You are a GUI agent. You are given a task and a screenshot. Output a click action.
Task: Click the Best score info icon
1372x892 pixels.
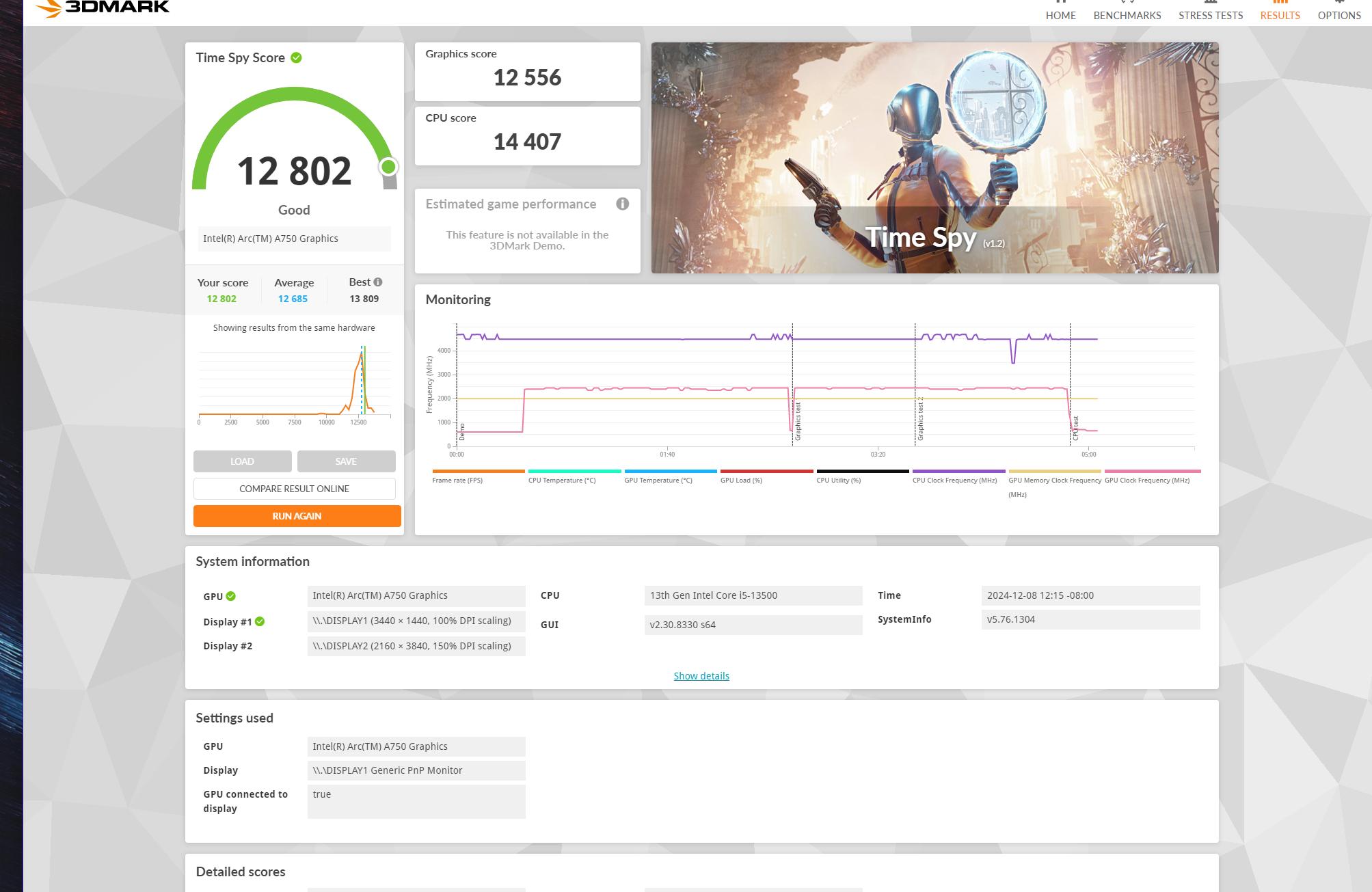(378, 282)
